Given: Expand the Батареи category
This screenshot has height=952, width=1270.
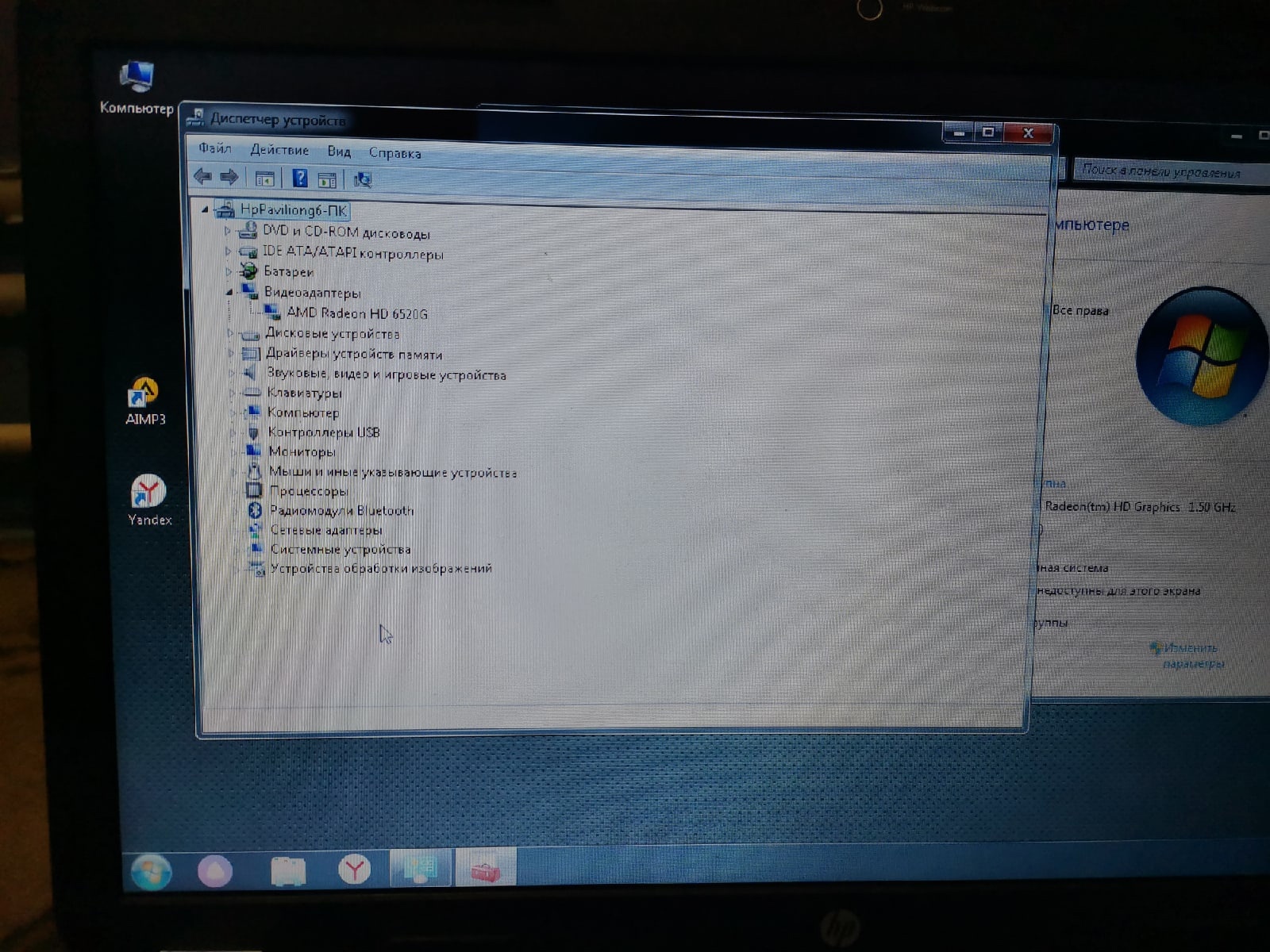Looking at the screenshot, I should coord(229,271).
